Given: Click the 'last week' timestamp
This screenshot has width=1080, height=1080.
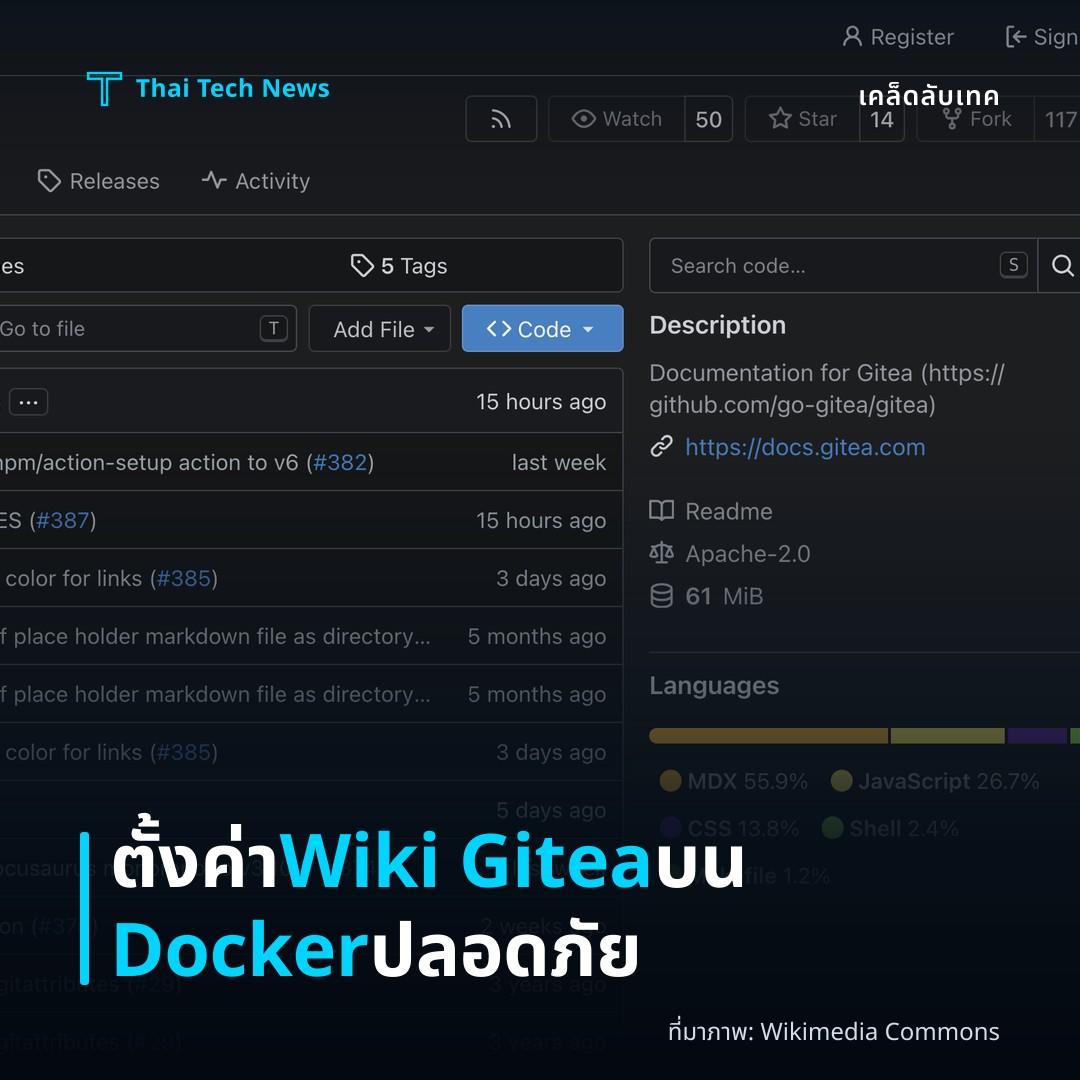Looking at the screenshot, I should 559,462.
